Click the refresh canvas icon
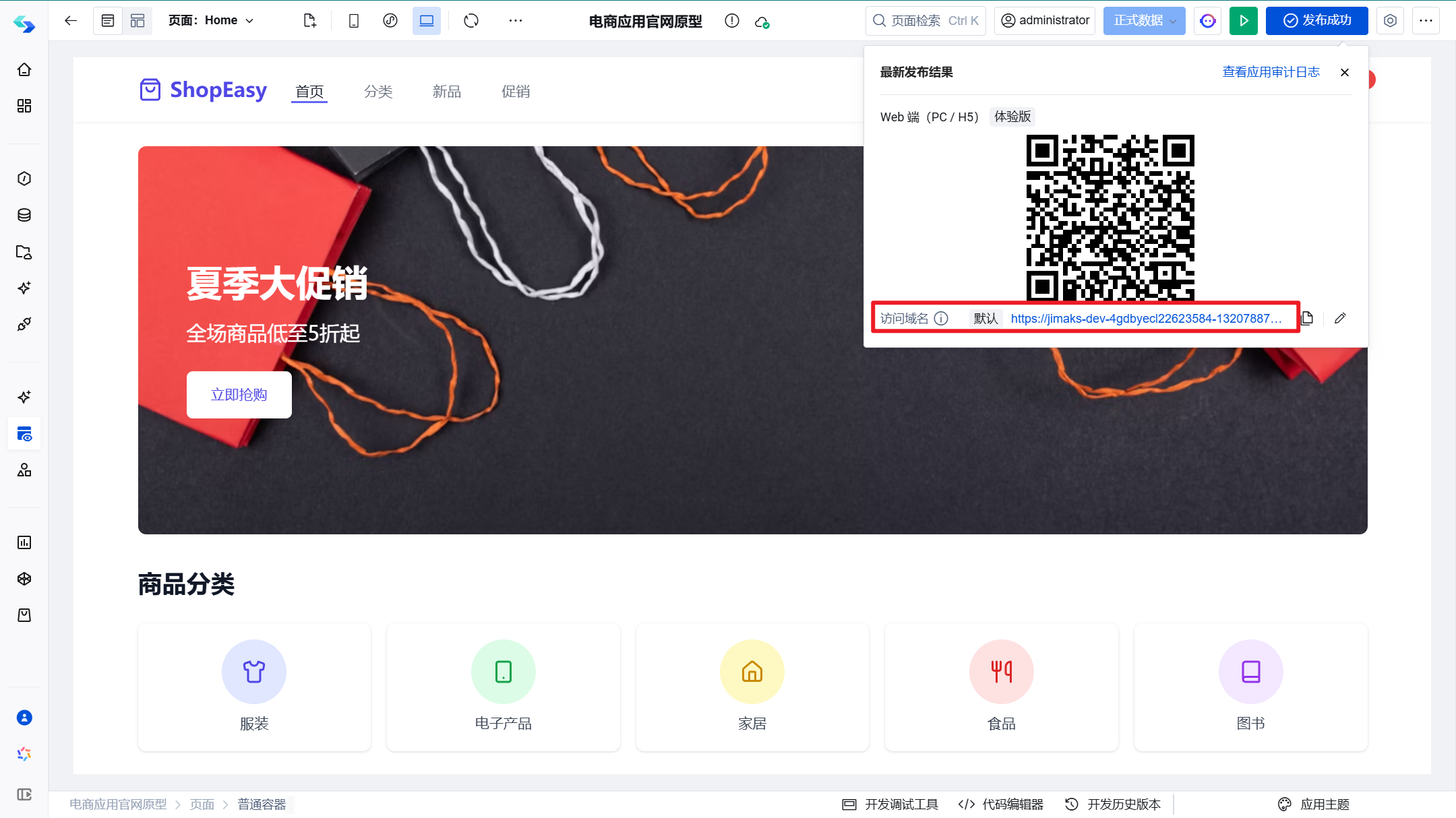The height and width of the screenshot is (818, 1456). [471, 20]
